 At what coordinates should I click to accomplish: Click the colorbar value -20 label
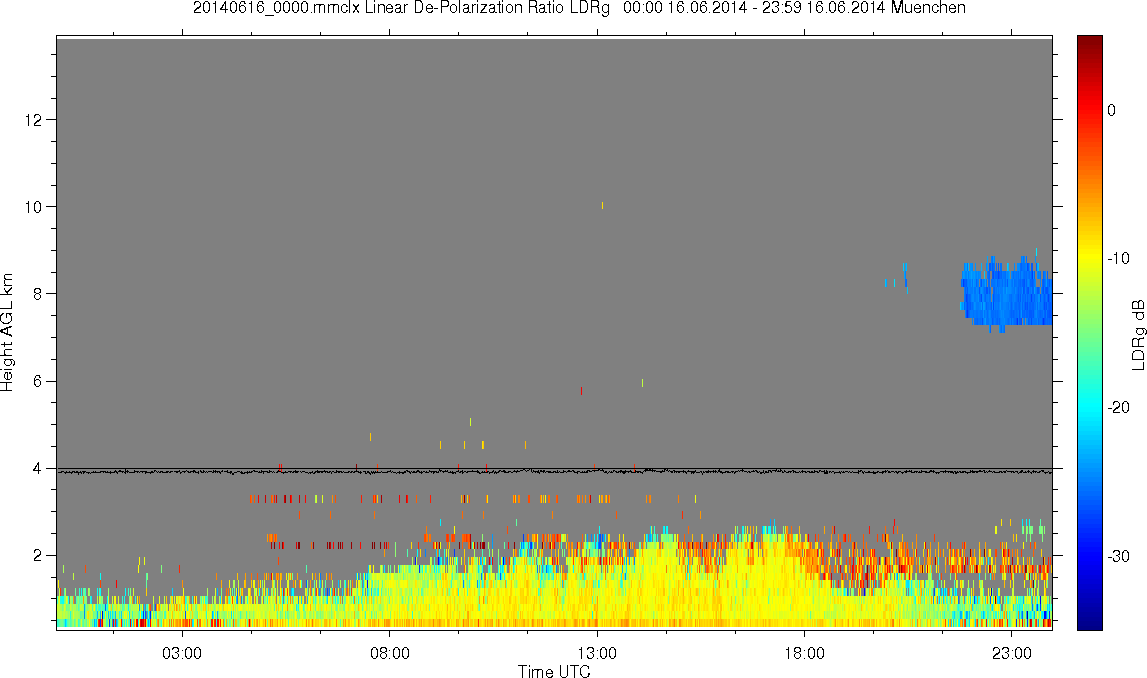pos(1118,408)
